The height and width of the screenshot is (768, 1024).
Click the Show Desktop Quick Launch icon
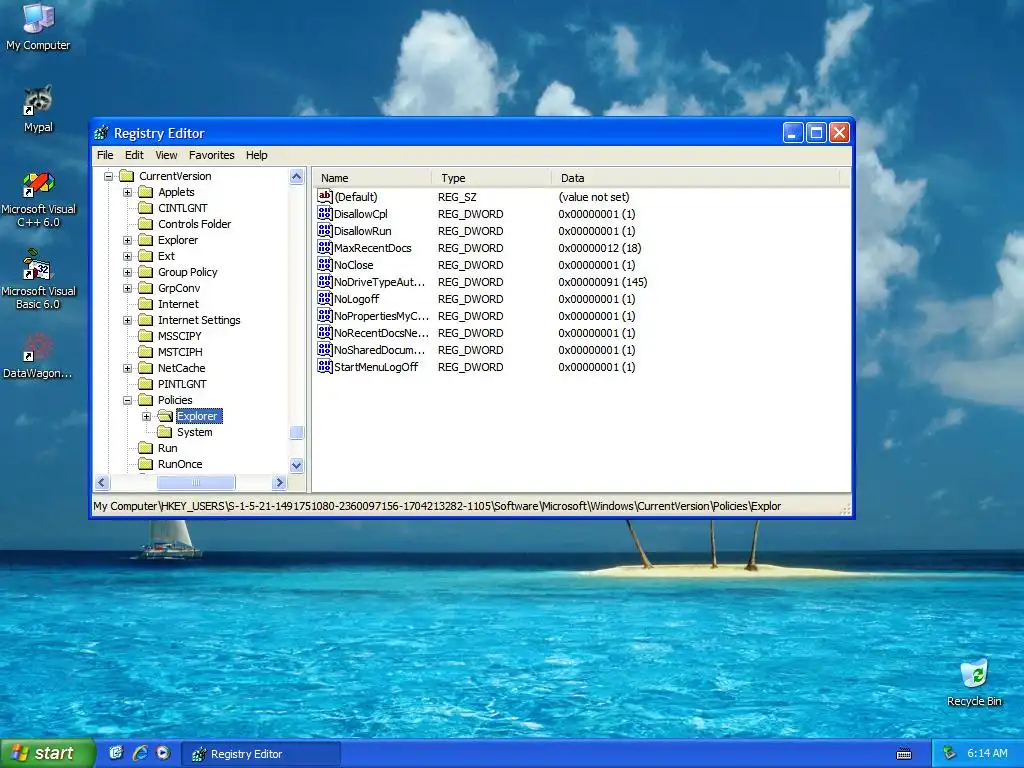116,753
